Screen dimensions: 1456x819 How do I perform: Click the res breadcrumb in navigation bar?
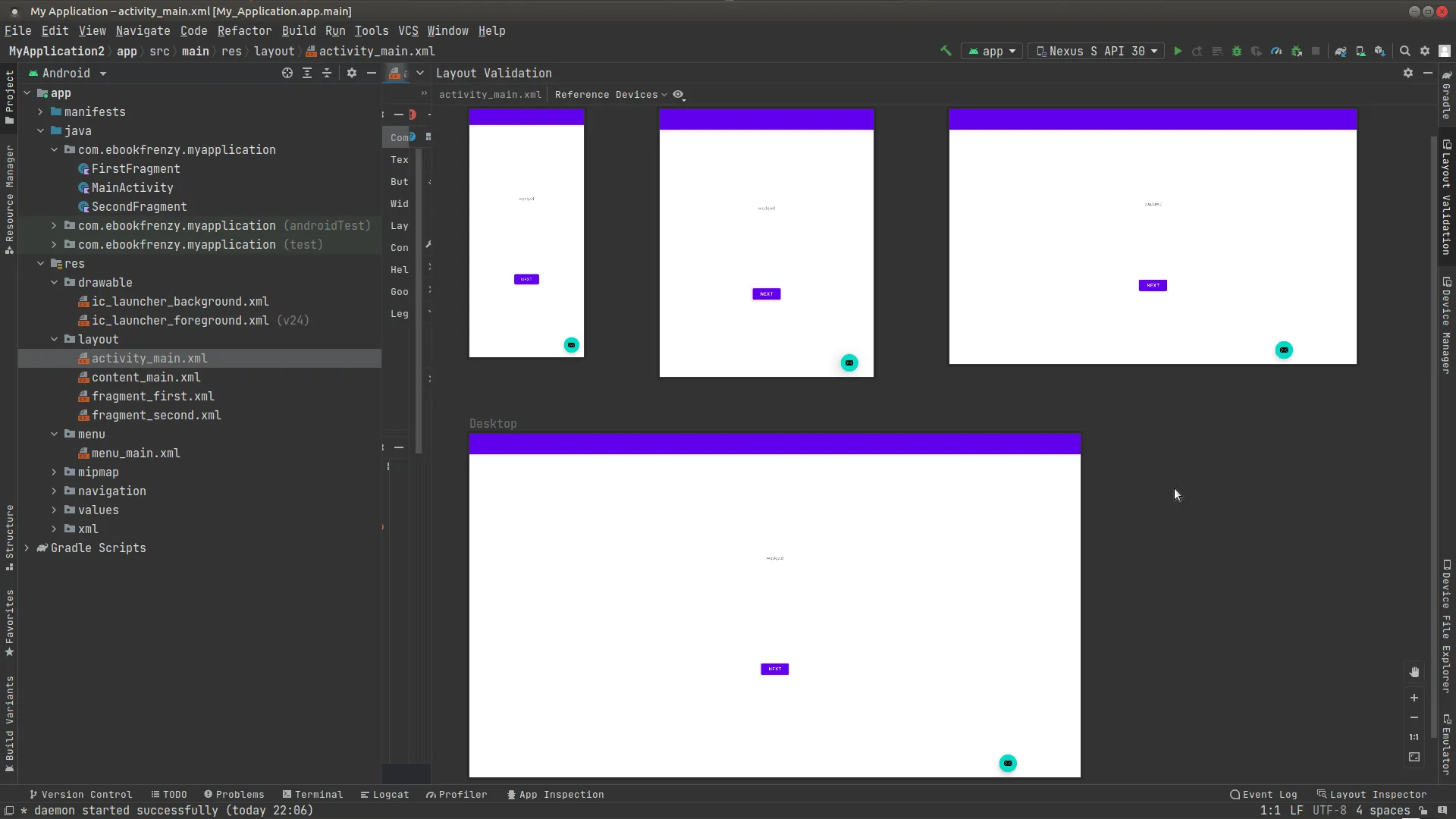pos(231,51)
